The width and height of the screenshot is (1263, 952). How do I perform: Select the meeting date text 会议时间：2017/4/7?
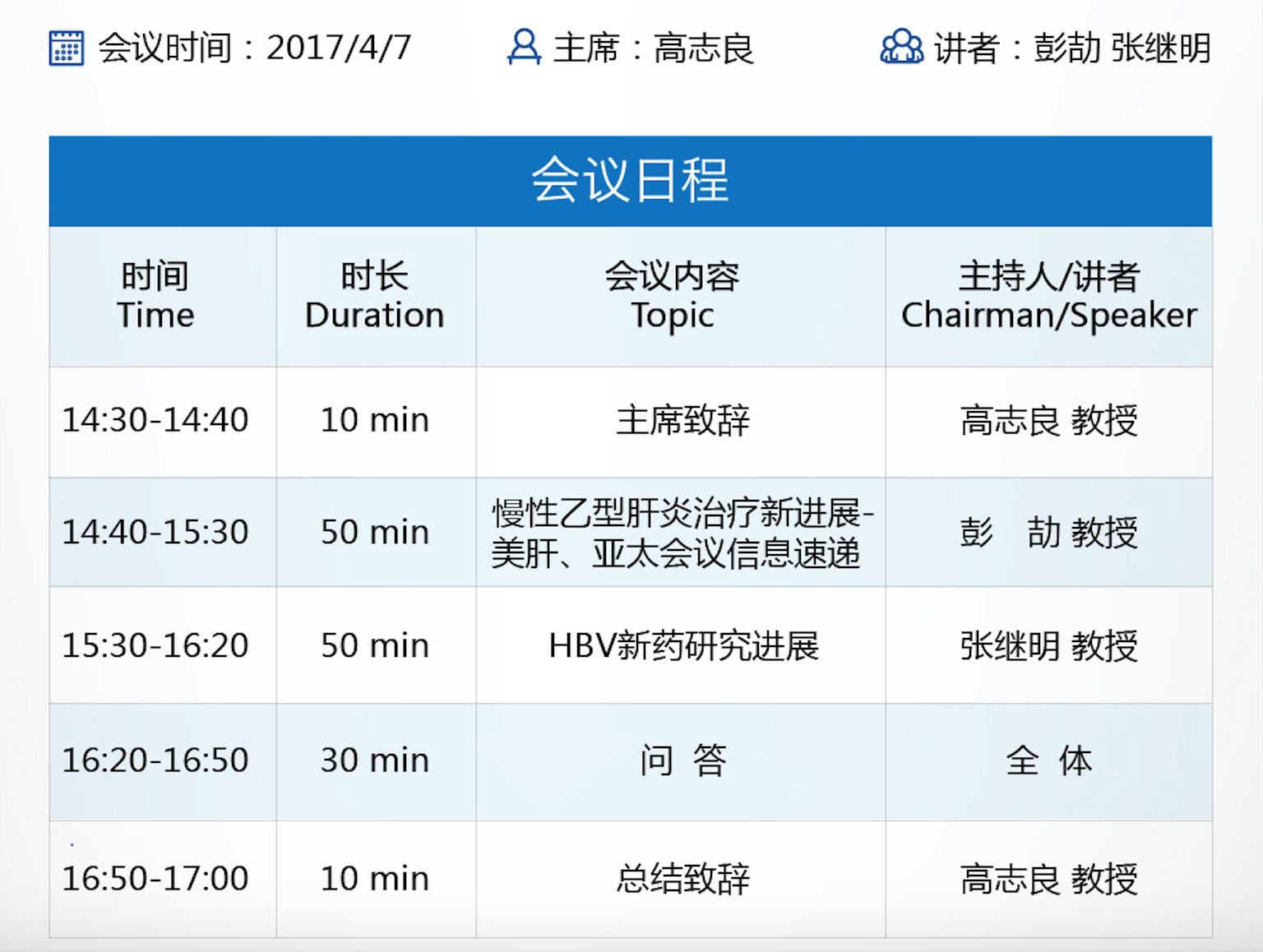tap(255, 48)
